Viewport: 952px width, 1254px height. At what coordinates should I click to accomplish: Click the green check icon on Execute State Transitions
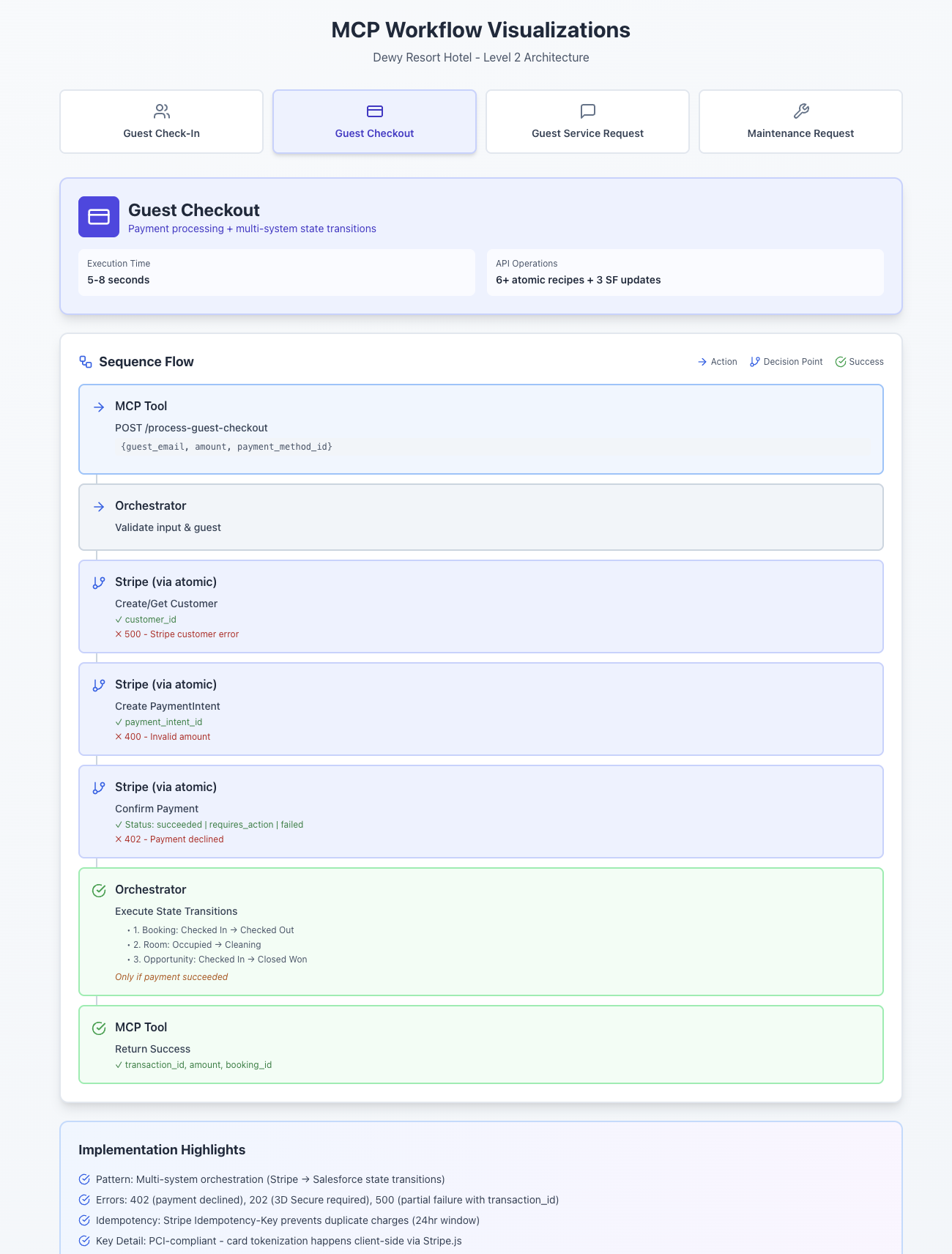click(x=99, y=891)
